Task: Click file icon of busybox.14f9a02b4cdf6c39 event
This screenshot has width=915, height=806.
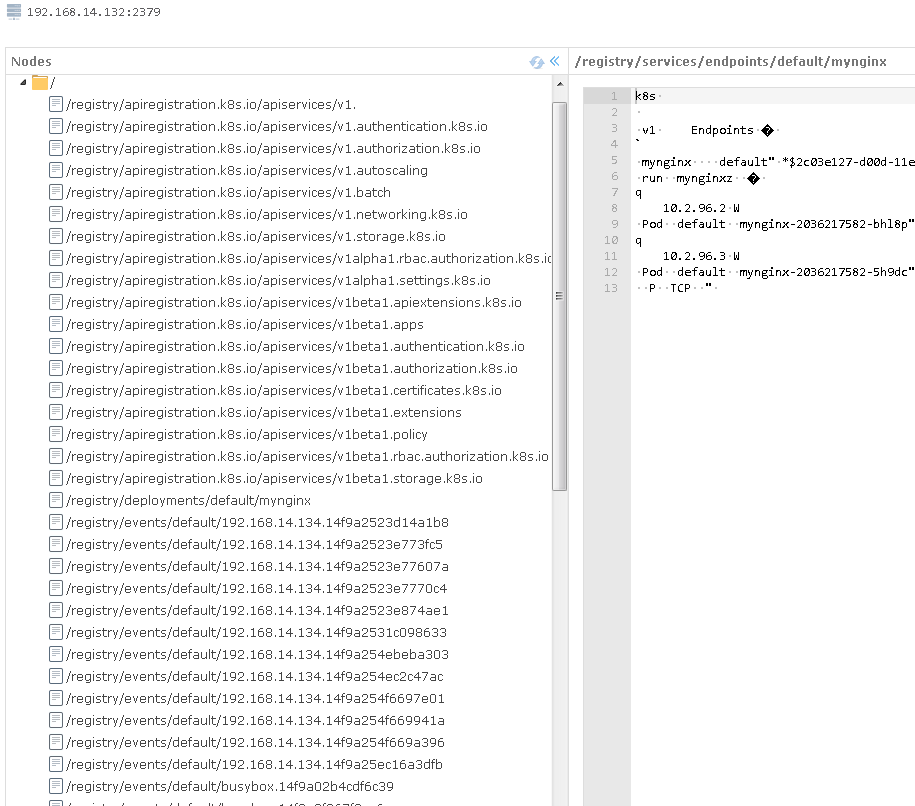Action: pyautogui.click(x=55, y=786)
